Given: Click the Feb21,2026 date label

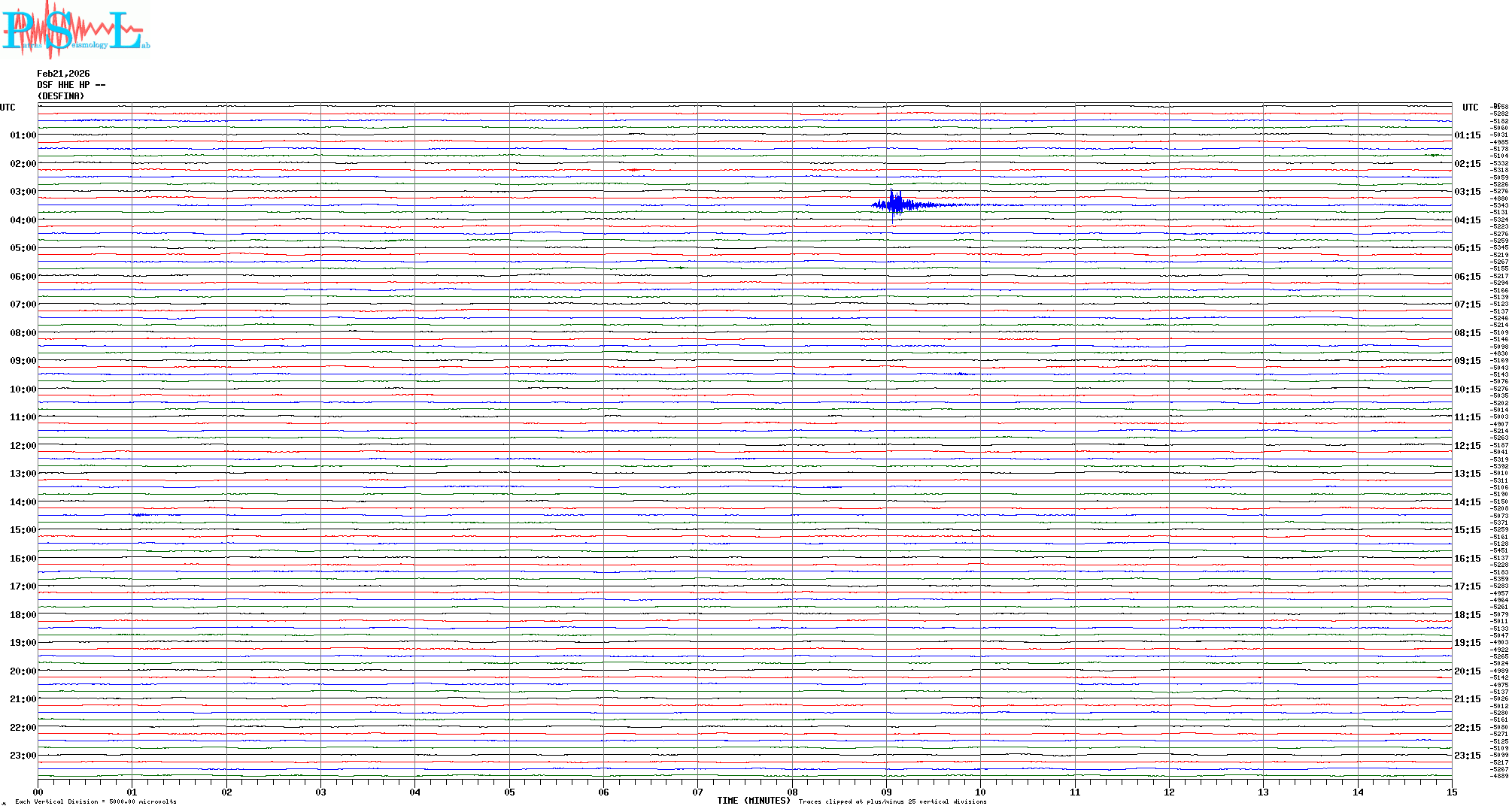Looking at the screenshot, I should pyautogui.click(x=63, y=74).
